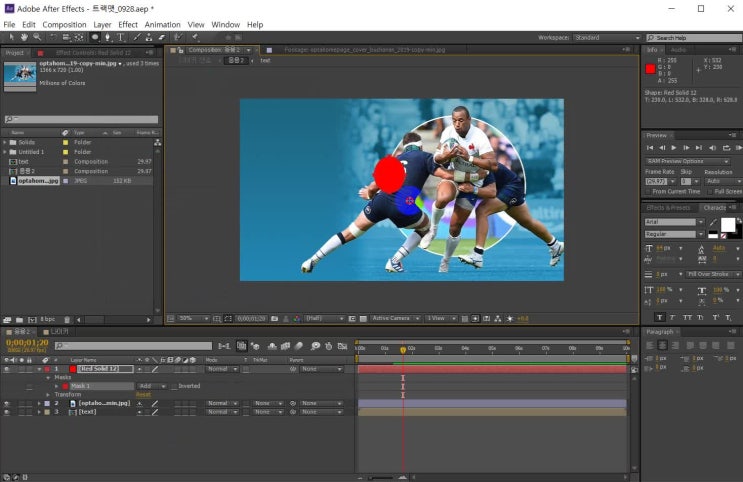Select the Zoom magnifier tool

(36, 37)
